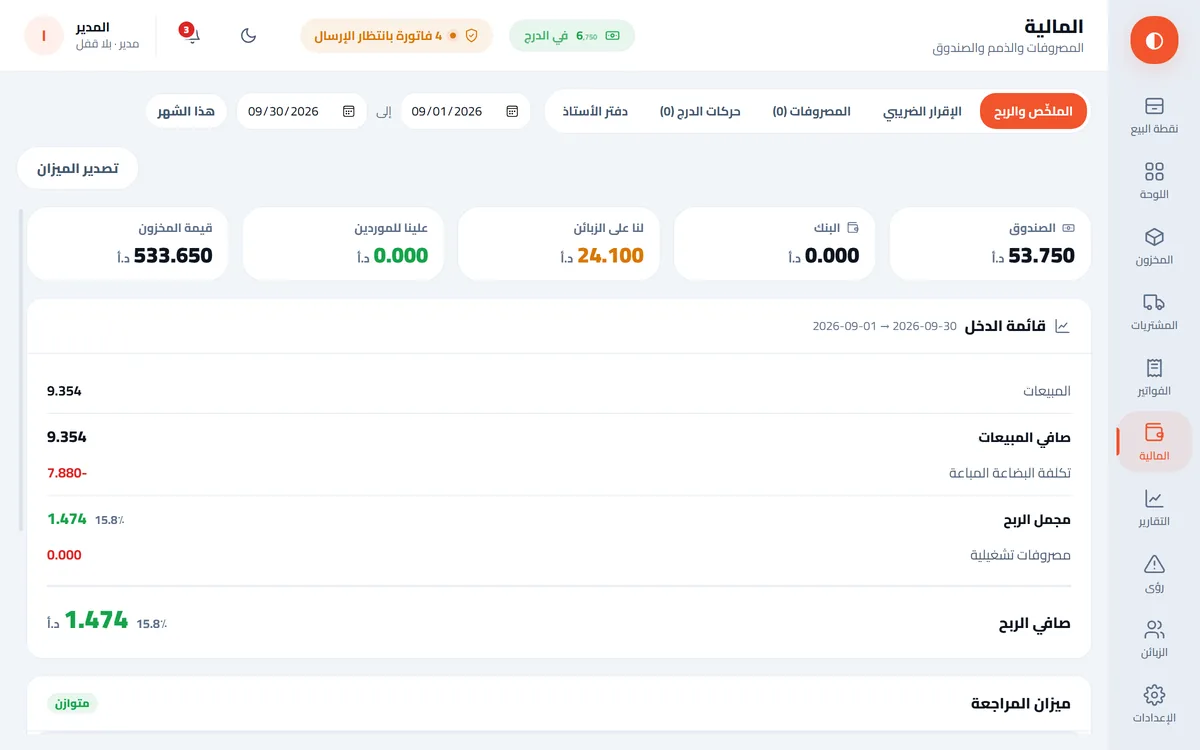
Task: Open رؤى insights warning icon
Action: point(1154,574)
